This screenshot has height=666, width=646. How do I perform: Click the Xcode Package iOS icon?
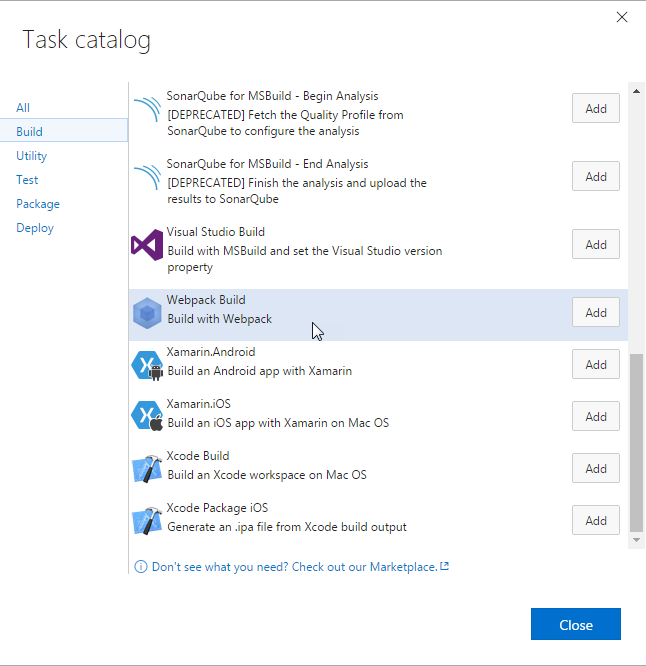click(147, 521)
